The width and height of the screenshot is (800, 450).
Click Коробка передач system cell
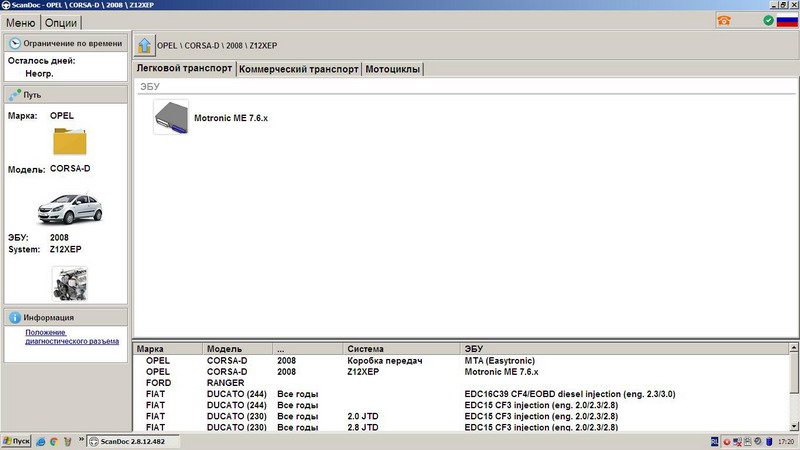(x=385, y=361)
